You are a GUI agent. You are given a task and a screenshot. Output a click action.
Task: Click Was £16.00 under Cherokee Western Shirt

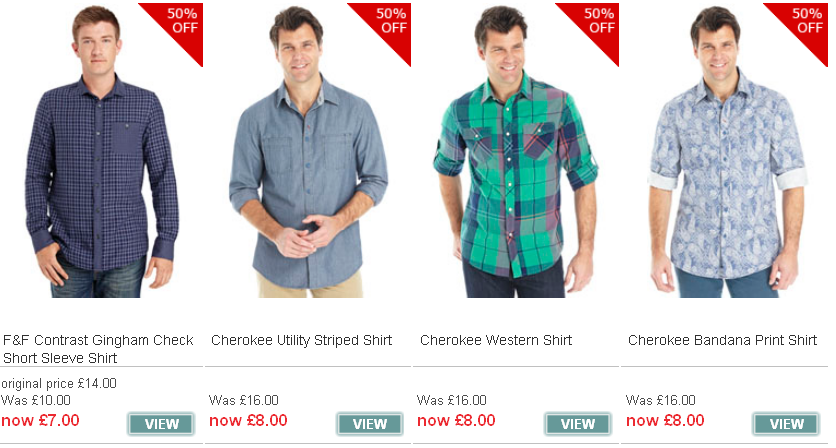point(452,400)
